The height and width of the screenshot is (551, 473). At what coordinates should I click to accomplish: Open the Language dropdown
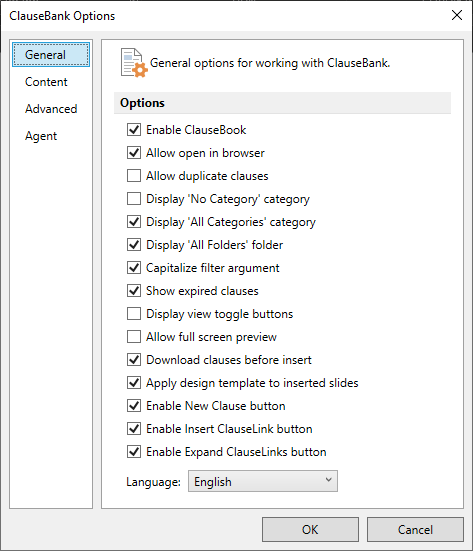pos(263,481)
